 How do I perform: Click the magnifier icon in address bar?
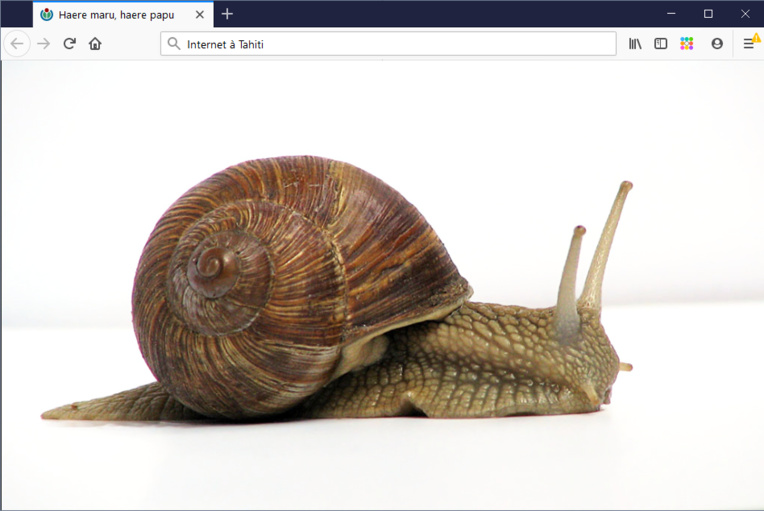pos(174,44)
